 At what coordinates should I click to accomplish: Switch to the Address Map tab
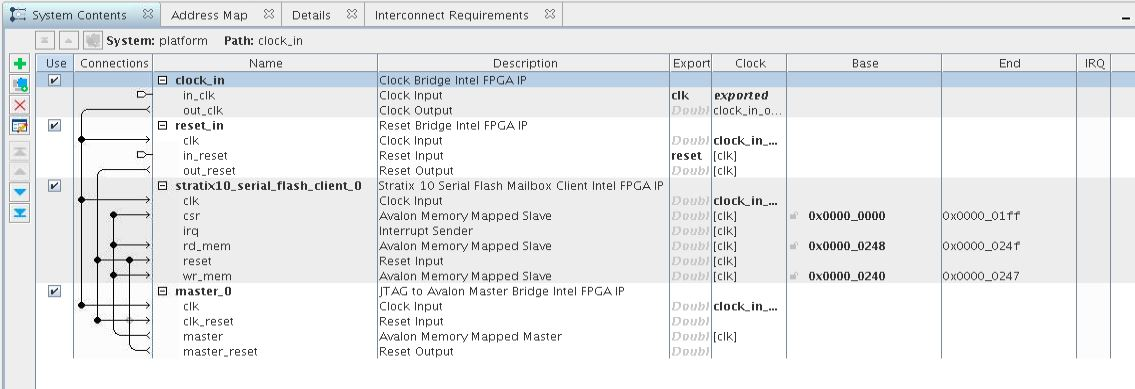coord(209,14)
